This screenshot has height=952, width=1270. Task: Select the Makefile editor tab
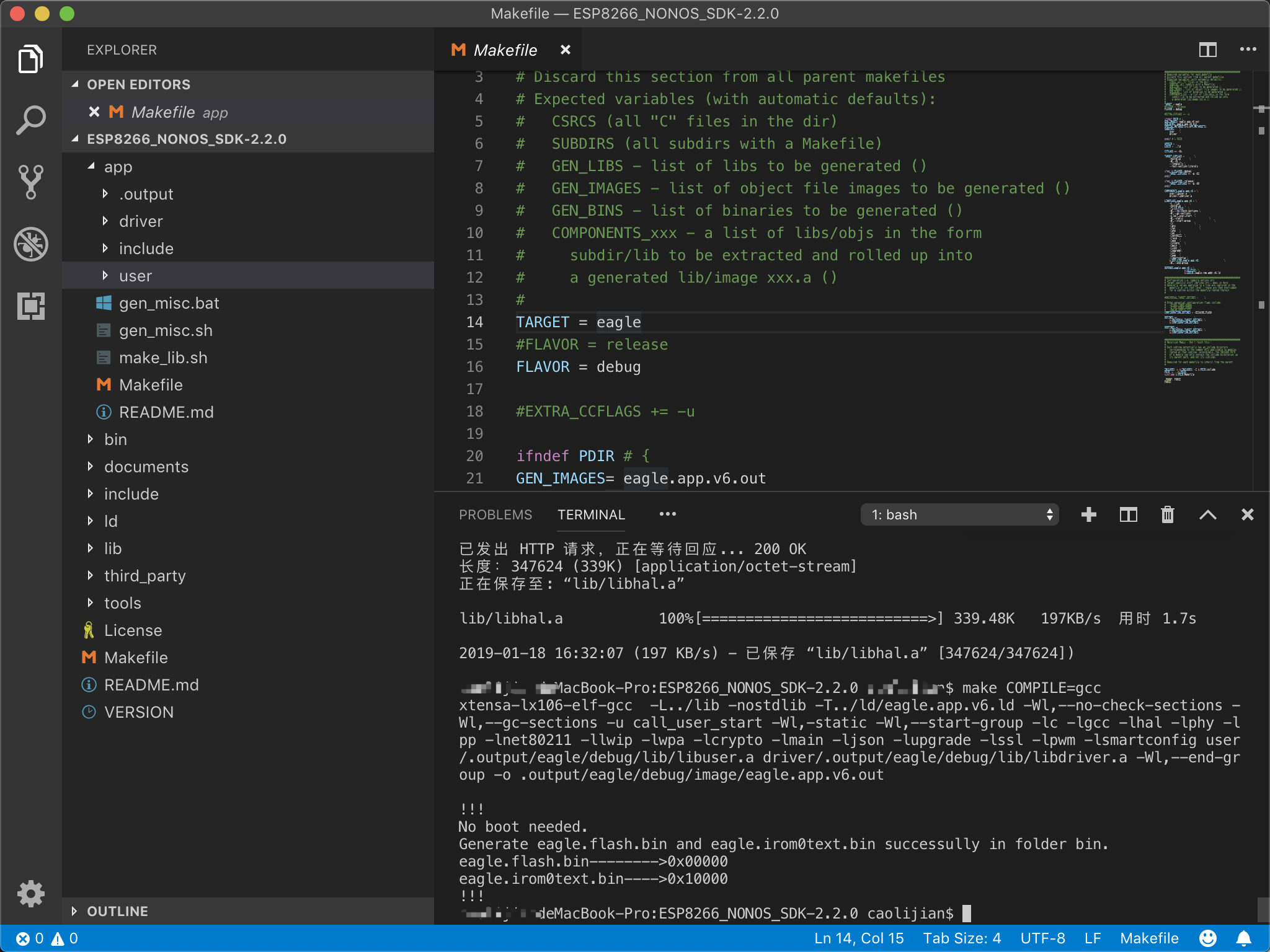(x=505, y=50)
